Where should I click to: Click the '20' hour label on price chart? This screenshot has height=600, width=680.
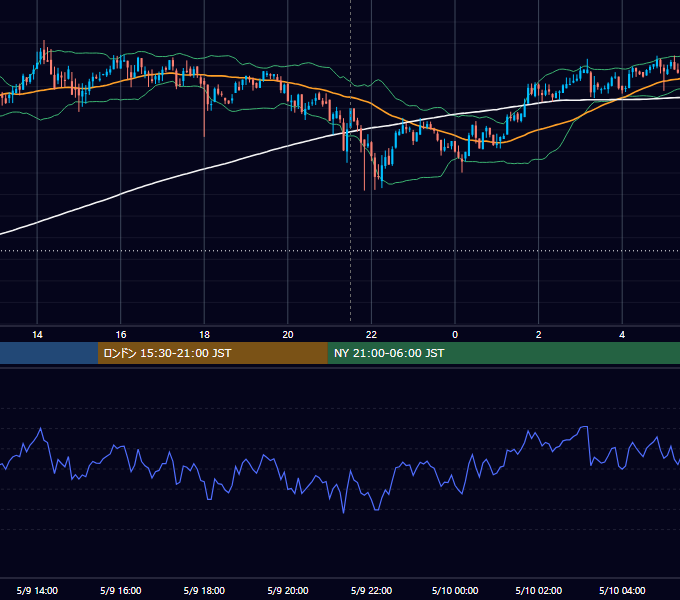[x=288, y=335]
